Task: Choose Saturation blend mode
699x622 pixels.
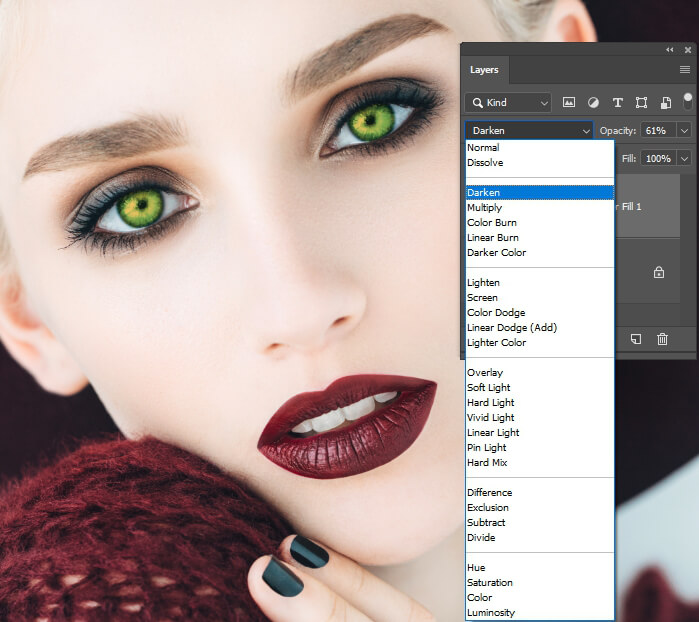Action: (540, 583)
